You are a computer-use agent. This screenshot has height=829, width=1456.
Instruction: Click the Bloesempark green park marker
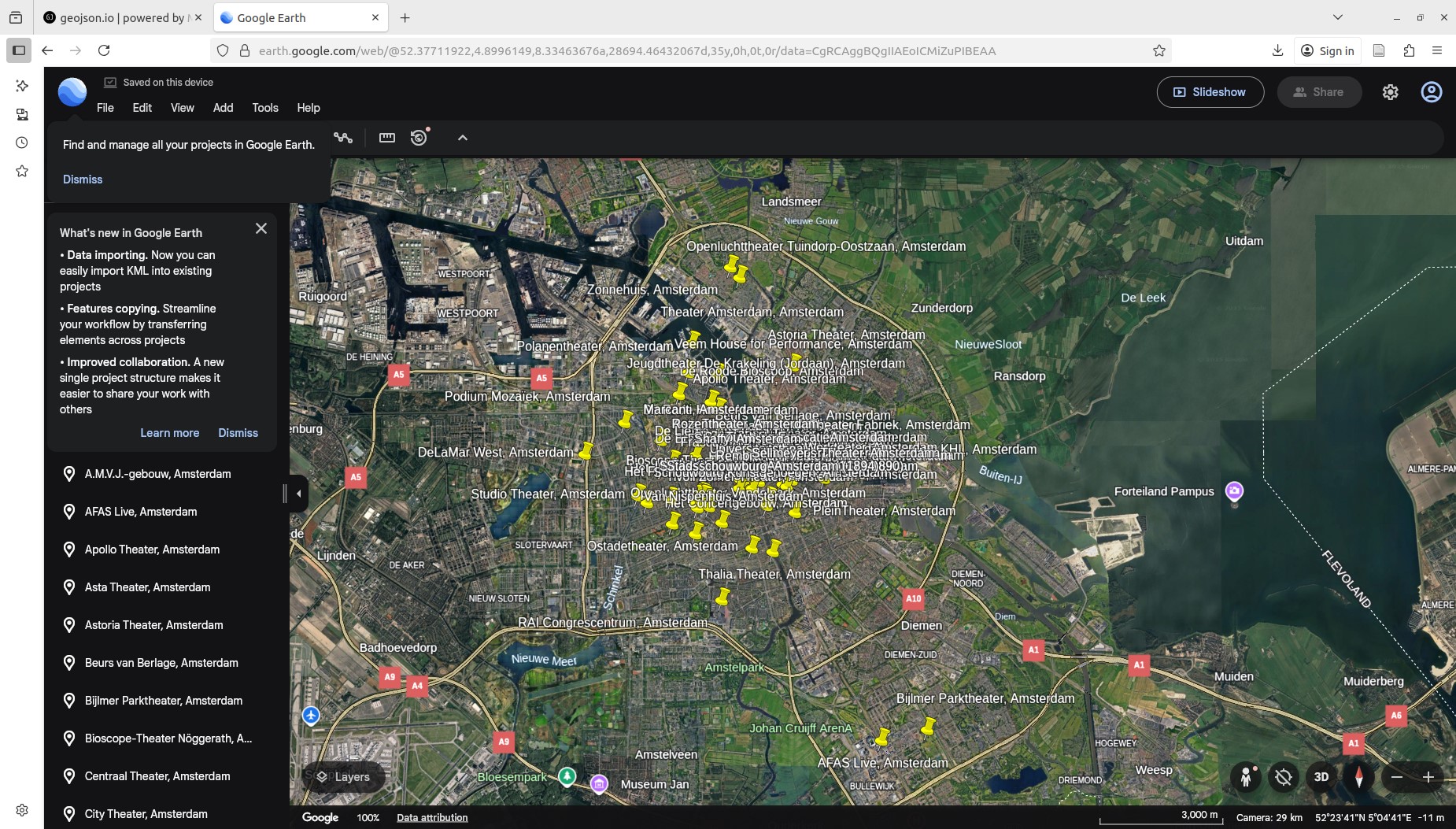(567, 777)
